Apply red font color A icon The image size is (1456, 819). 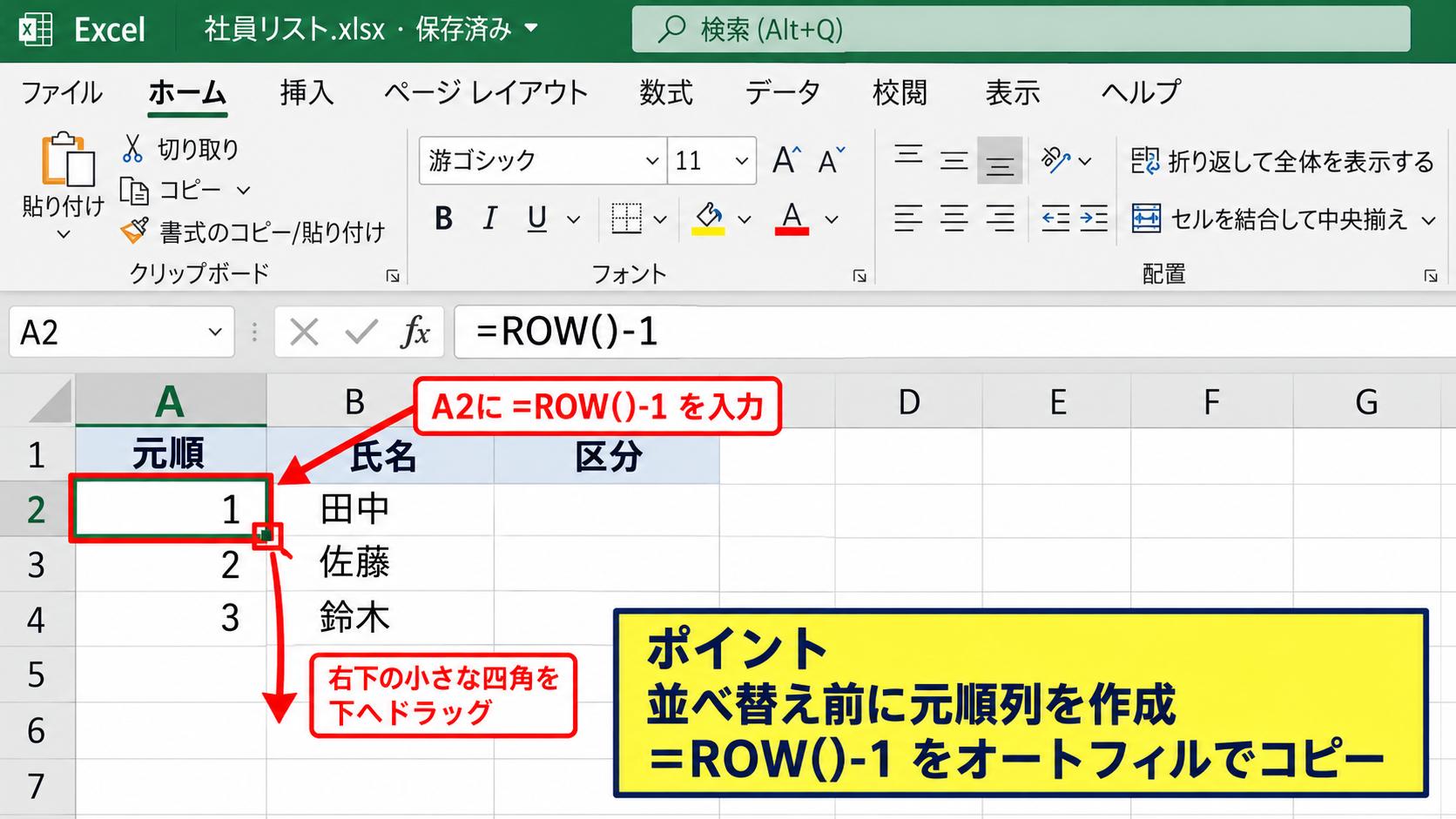[x=792, y=218]
